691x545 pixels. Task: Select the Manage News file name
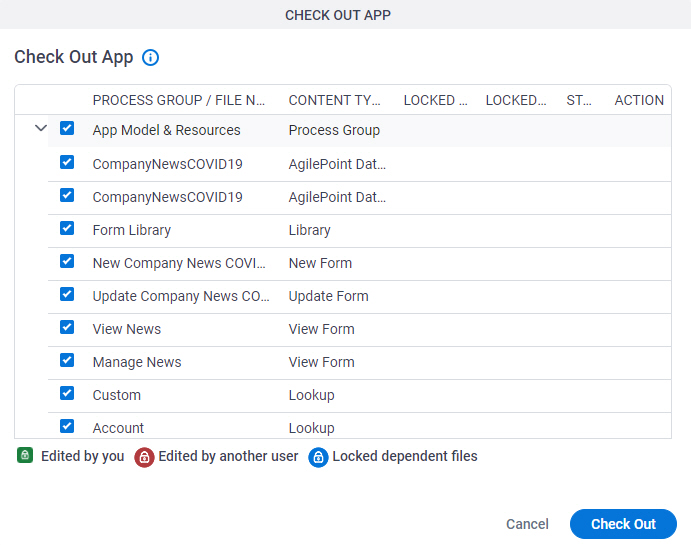point(137,362)
